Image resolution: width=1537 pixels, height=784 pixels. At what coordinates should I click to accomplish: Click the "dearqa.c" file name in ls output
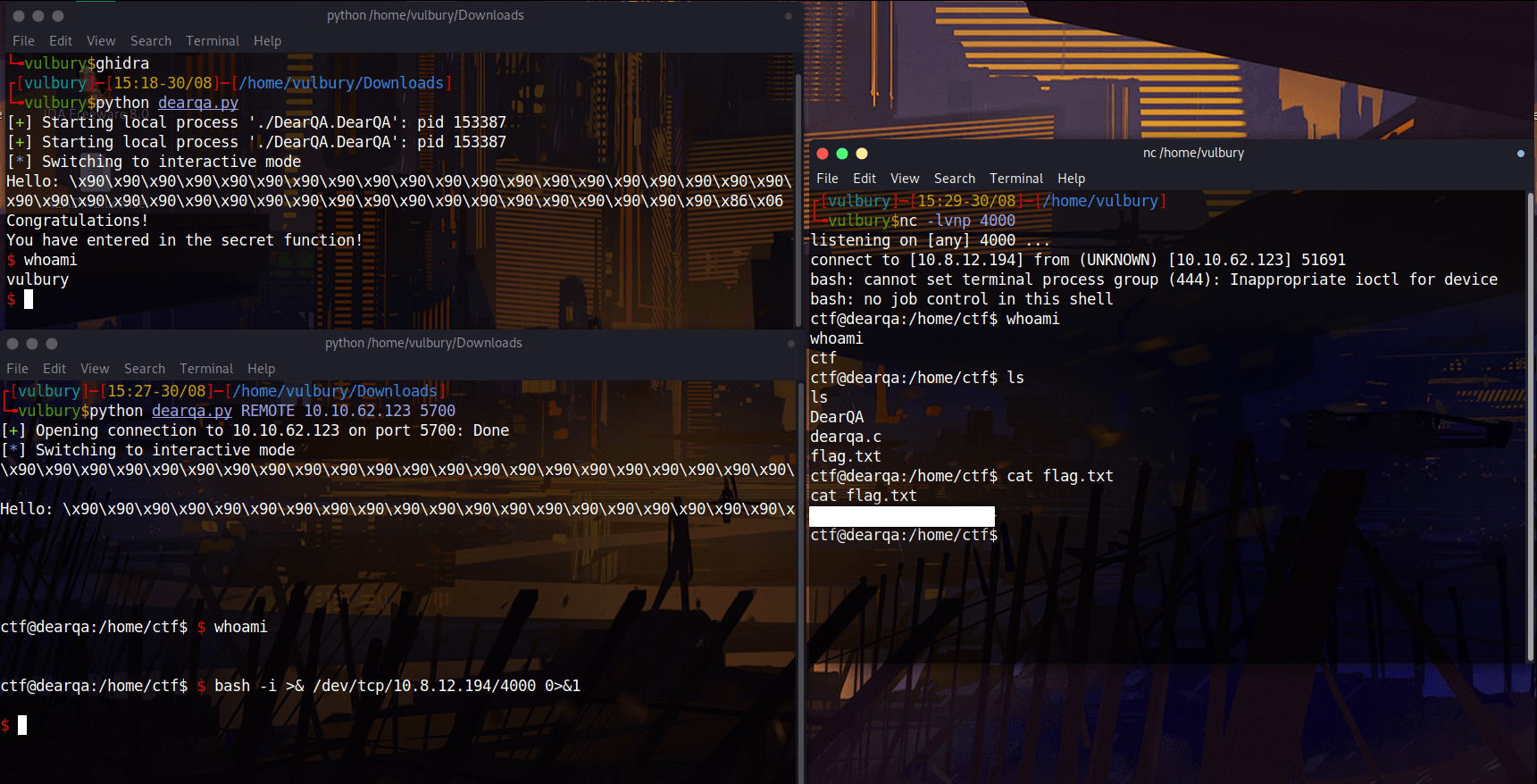pos(846,437)
